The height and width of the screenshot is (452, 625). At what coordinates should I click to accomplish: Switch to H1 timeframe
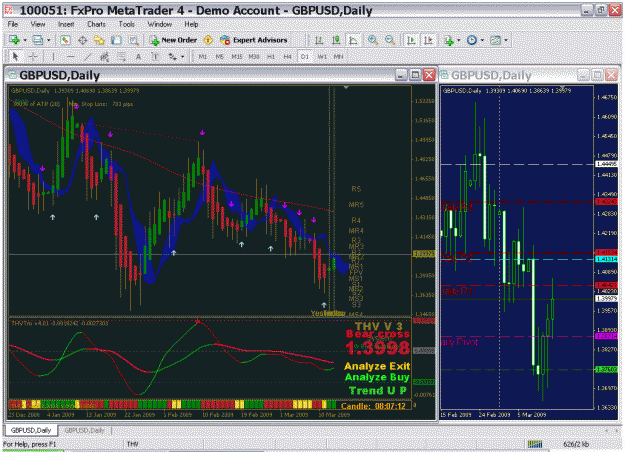[x=271, y=57]
